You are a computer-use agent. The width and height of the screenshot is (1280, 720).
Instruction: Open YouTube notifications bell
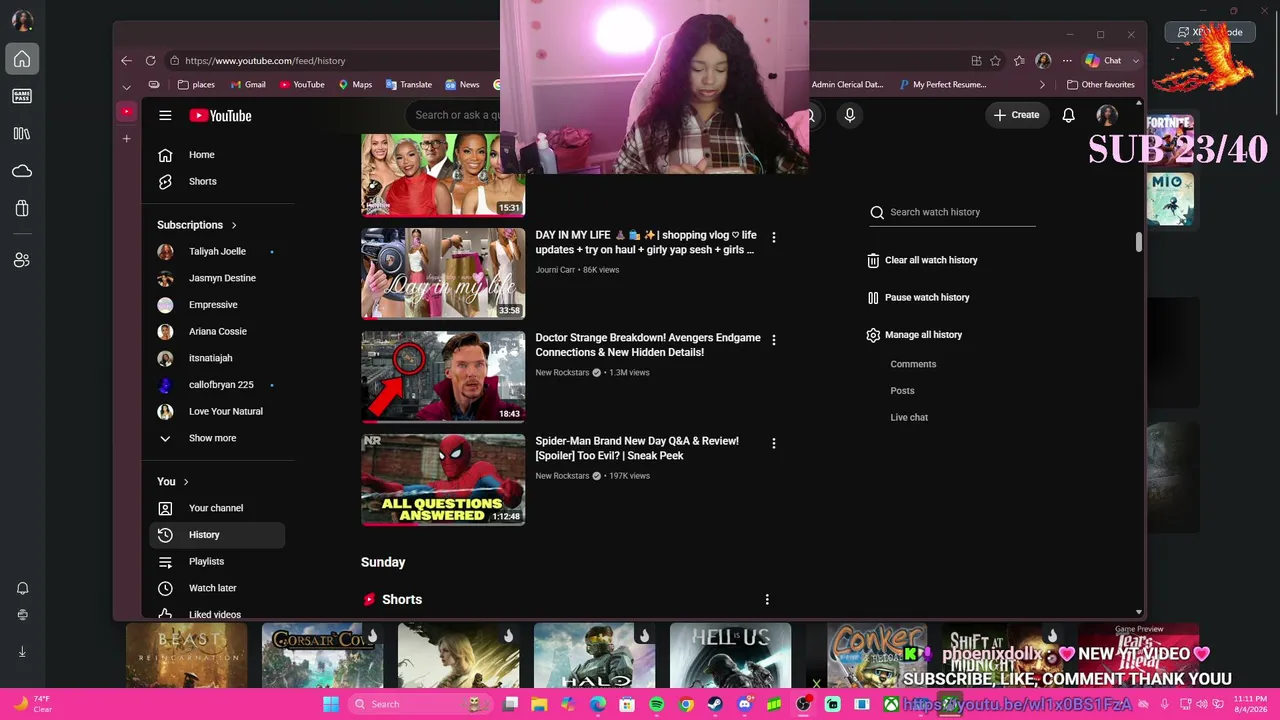(1068, 115)
